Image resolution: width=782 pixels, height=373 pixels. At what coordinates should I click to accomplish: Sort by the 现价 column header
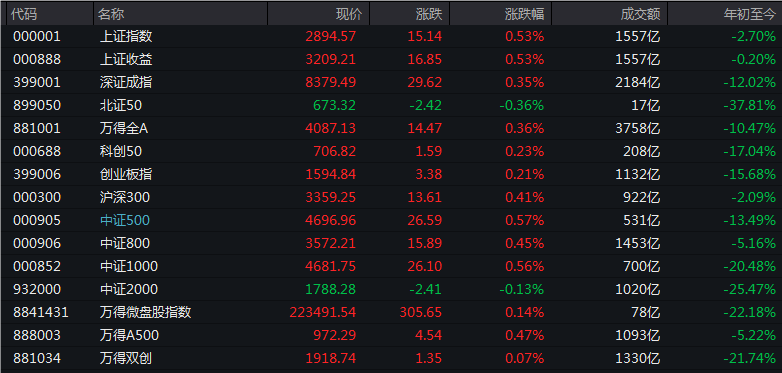pos(319,14)
